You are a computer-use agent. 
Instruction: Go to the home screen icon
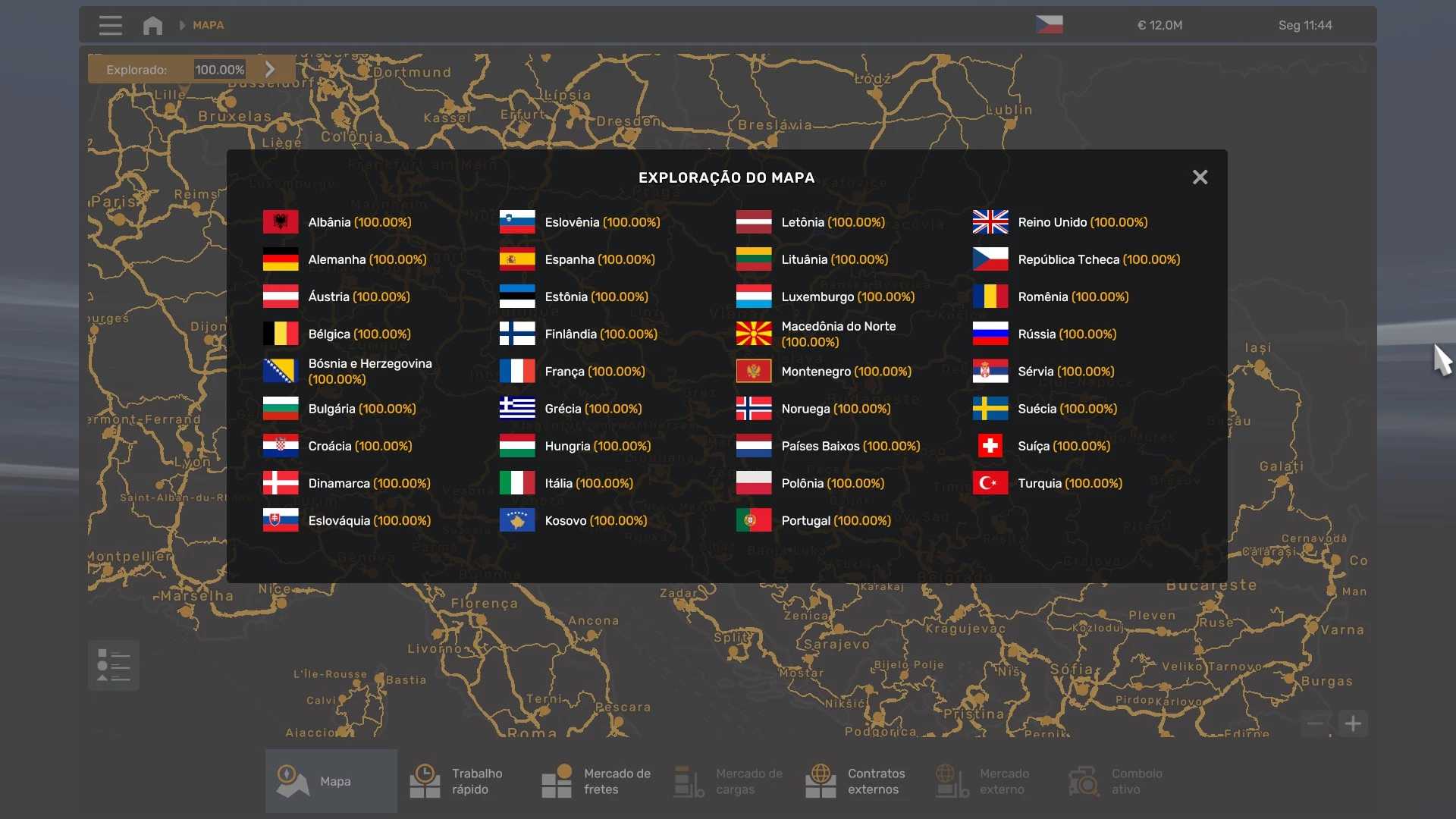point(152,25)
